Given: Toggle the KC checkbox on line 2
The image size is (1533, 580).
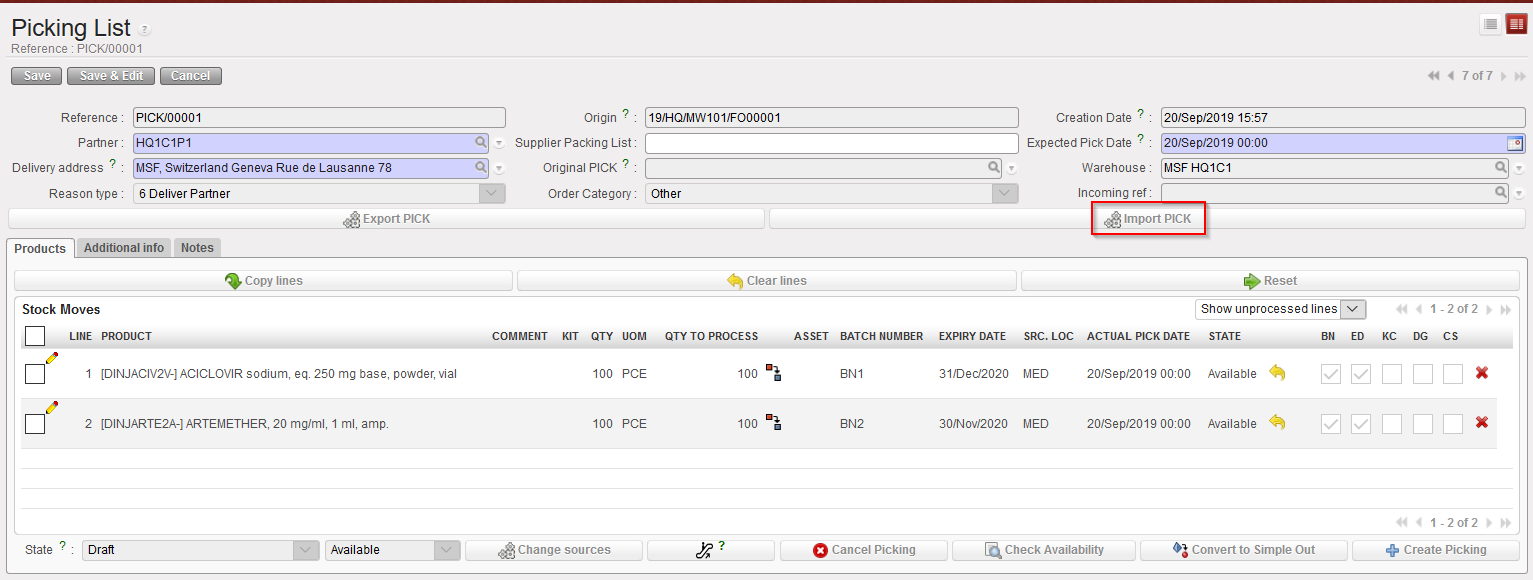Looking at the screenshot, I should click(1391, 424).
